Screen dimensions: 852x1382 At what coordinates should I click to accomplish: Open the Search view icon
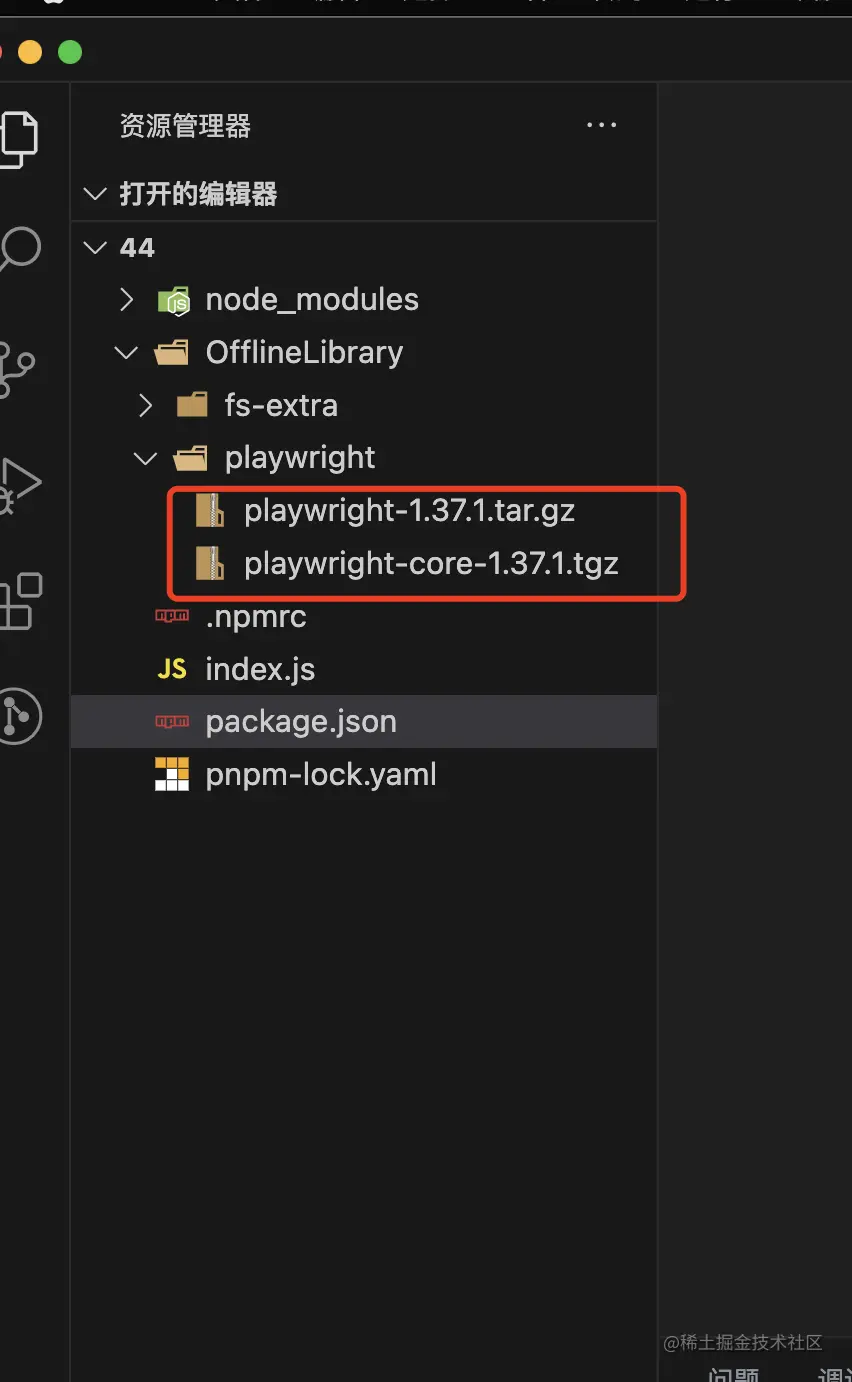click(x=20, y=248)
